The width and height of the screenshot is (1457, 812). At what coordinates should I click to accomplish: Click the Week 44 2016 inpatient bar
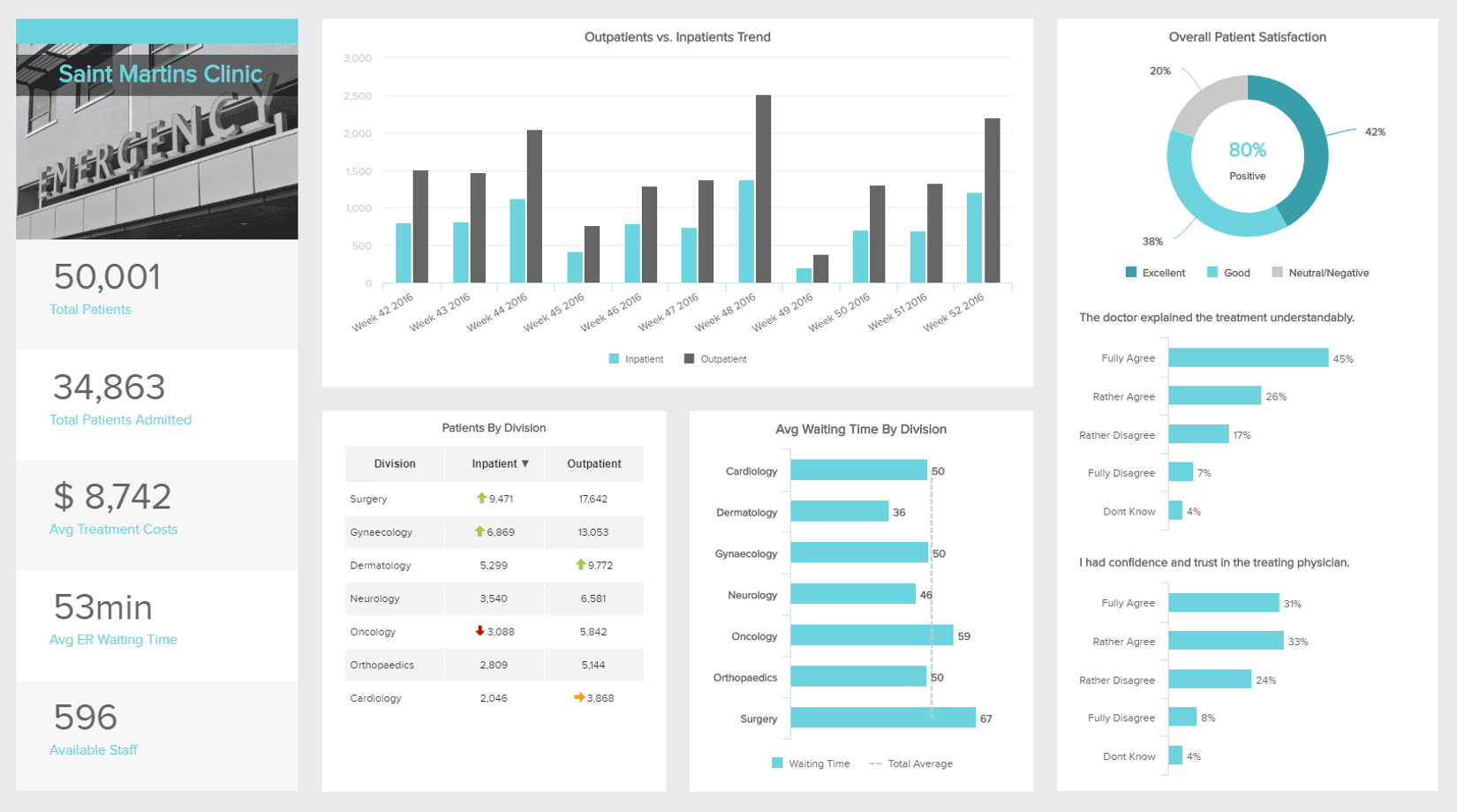click(x=517, y=241)
